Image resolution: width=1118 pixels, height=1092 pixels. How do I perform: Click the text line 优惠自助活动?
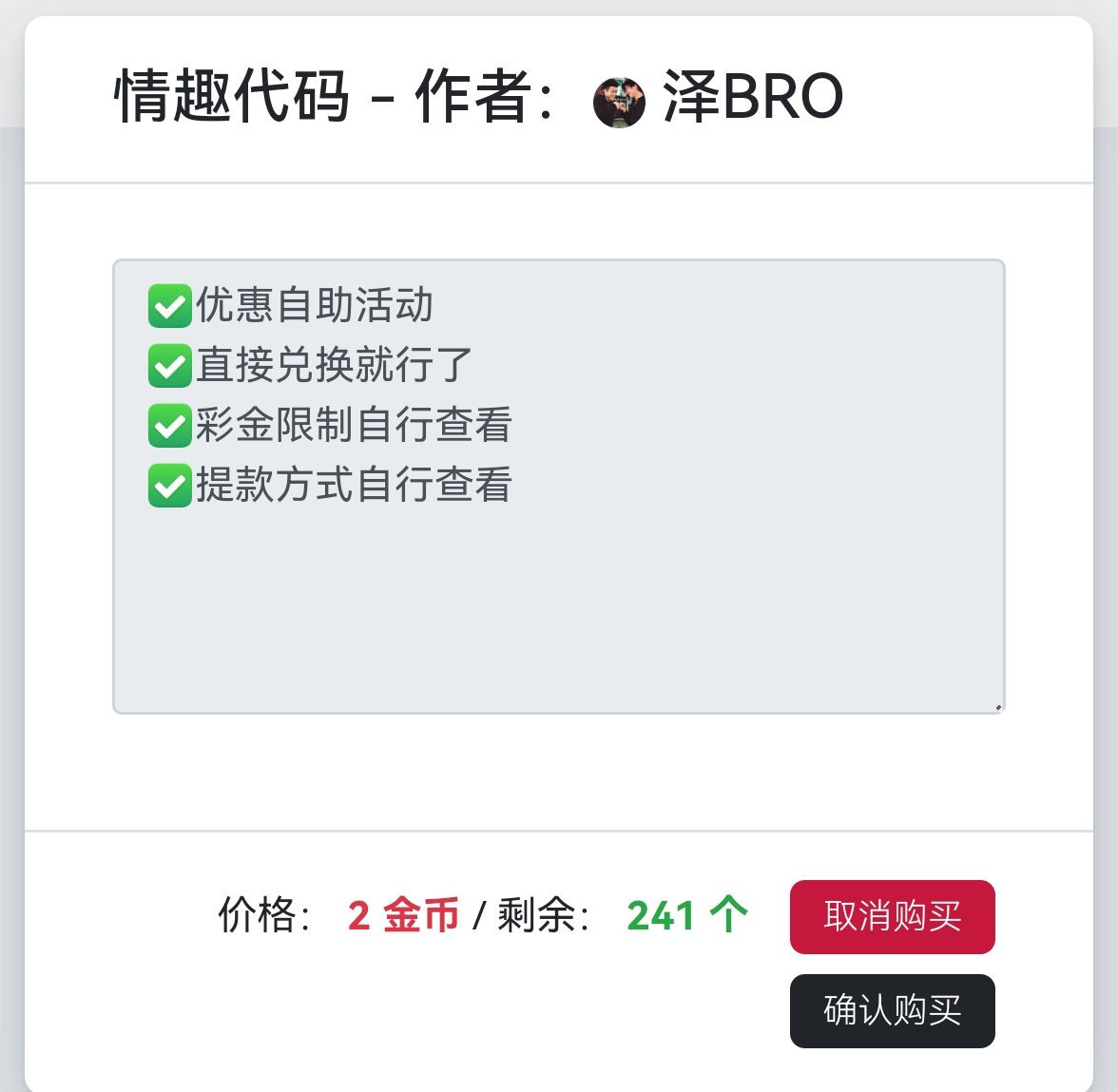(315, 306)
